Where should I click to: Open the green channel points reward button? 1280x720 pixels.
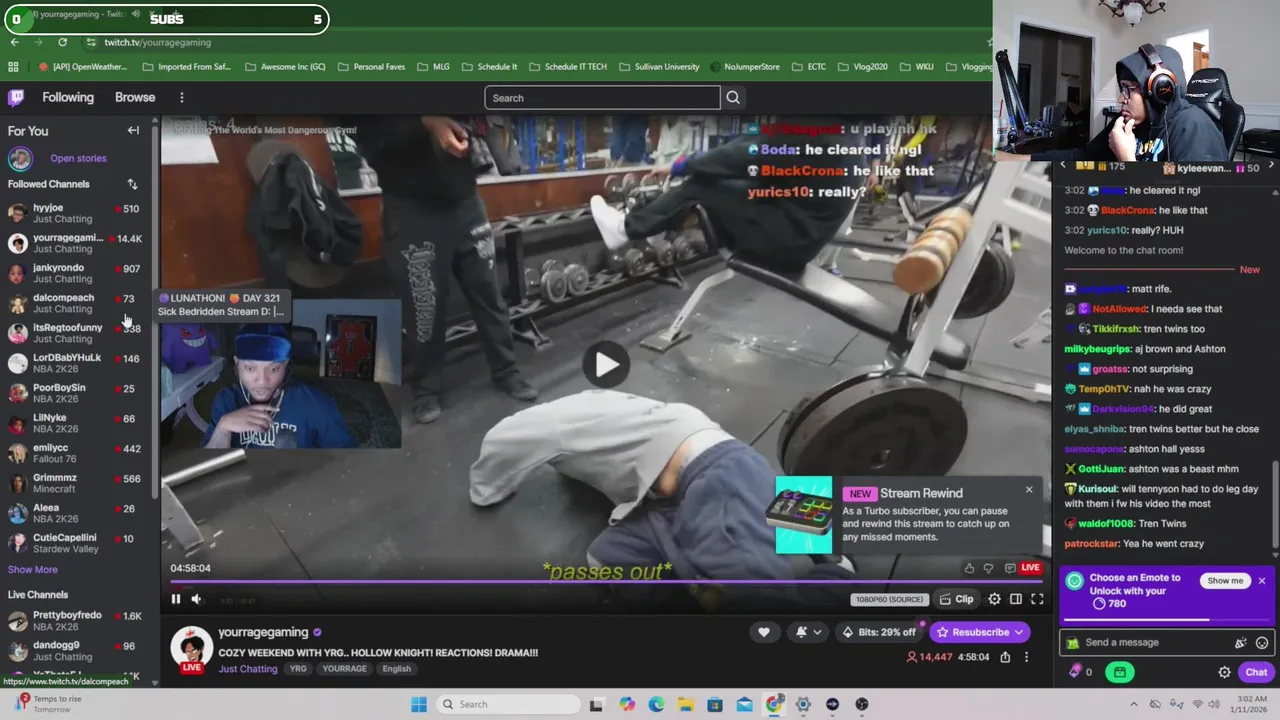point(1120,672)
